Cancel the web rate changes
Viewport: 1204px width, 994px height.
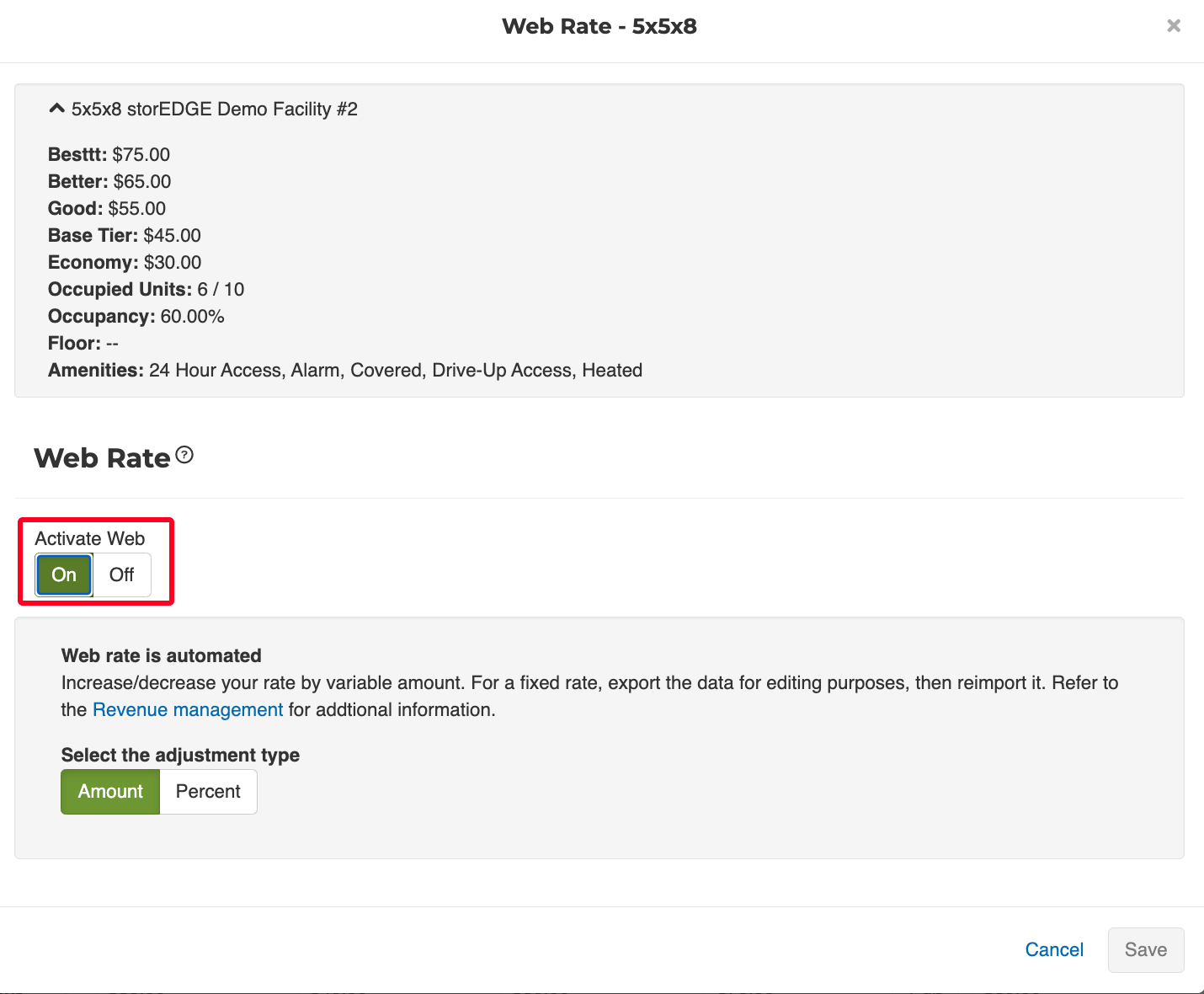point(1053,950)
